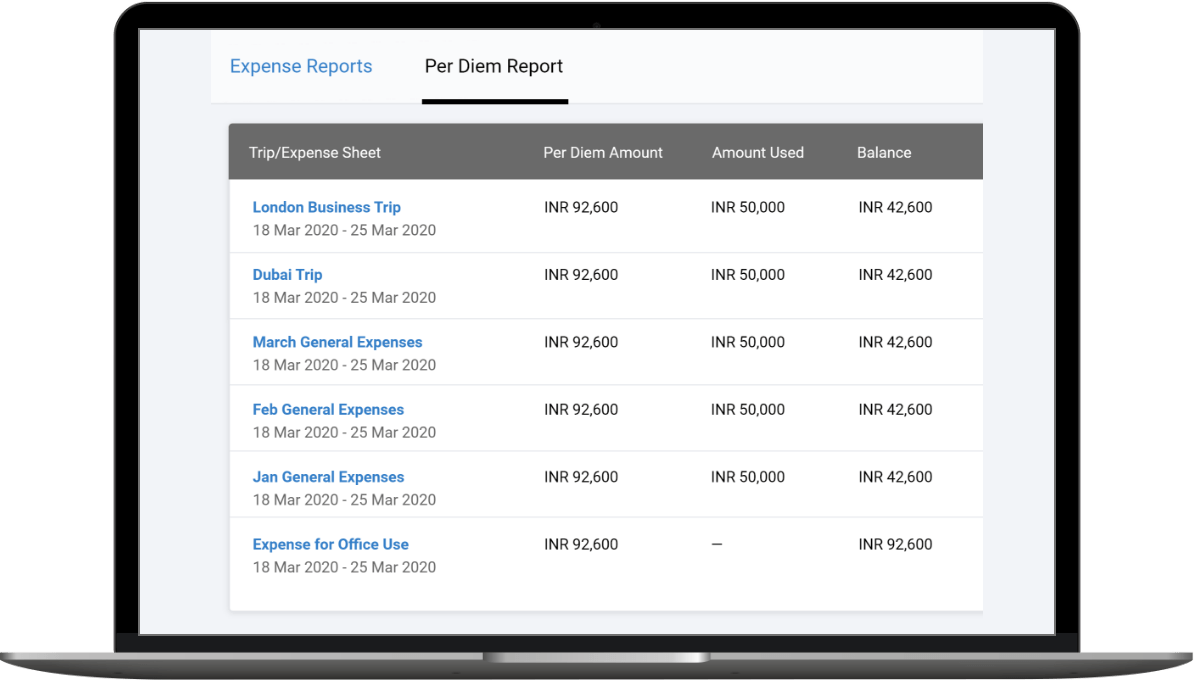Switch to the Expense Reports tab
Image resolution: width=1194 pixels, height=680 pixels.
pos(301,66)
